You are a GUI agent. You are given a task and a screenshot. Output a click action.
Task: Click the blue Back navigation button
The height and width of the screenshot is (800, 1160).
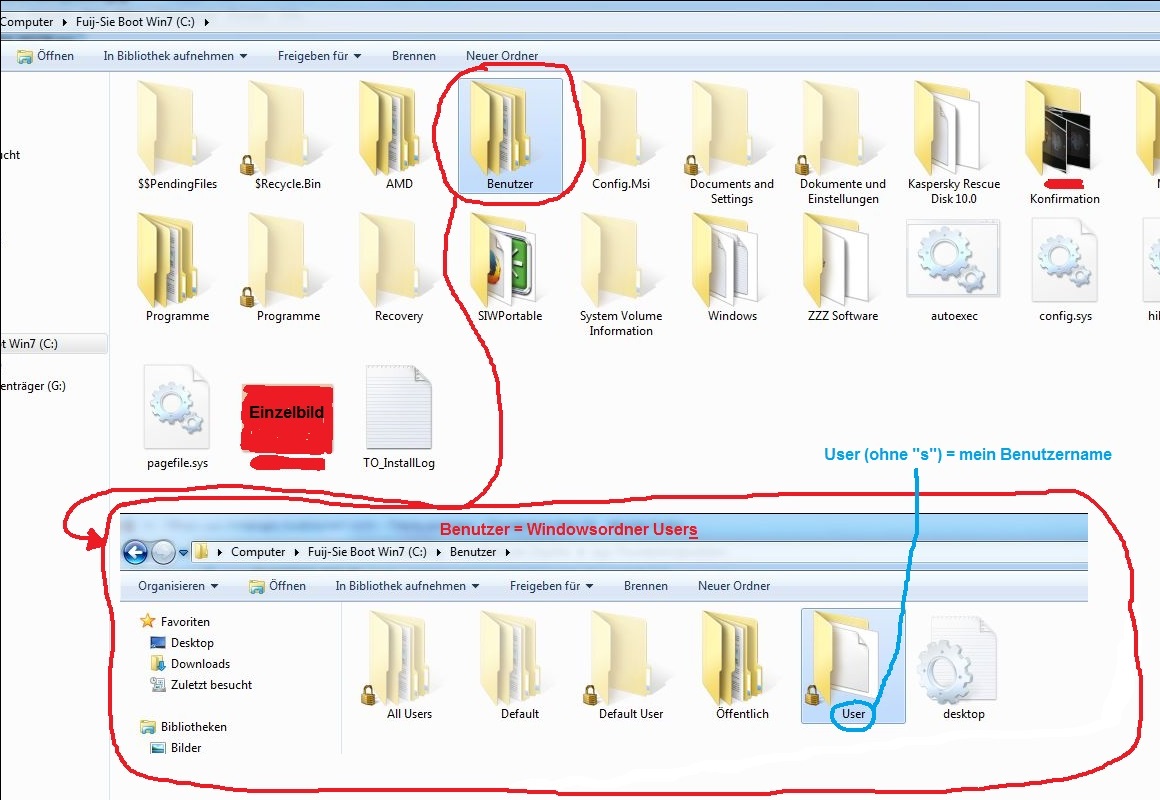pyautogui.click(x=135, y=552)
